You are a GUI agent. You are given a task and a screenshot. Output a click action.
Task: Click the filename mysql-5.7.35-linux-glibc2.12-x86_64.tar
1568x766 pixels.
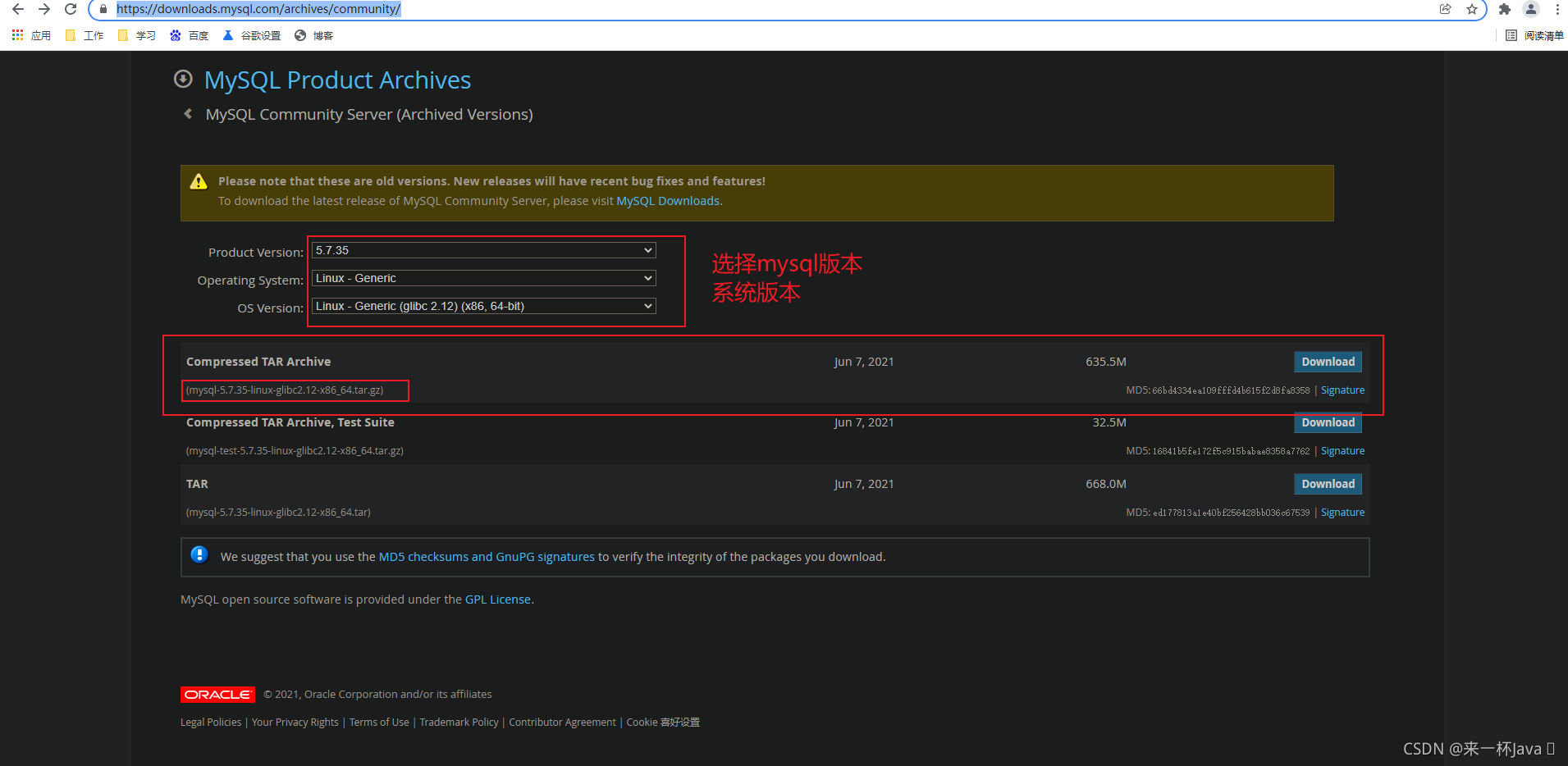tap(278, 513)
